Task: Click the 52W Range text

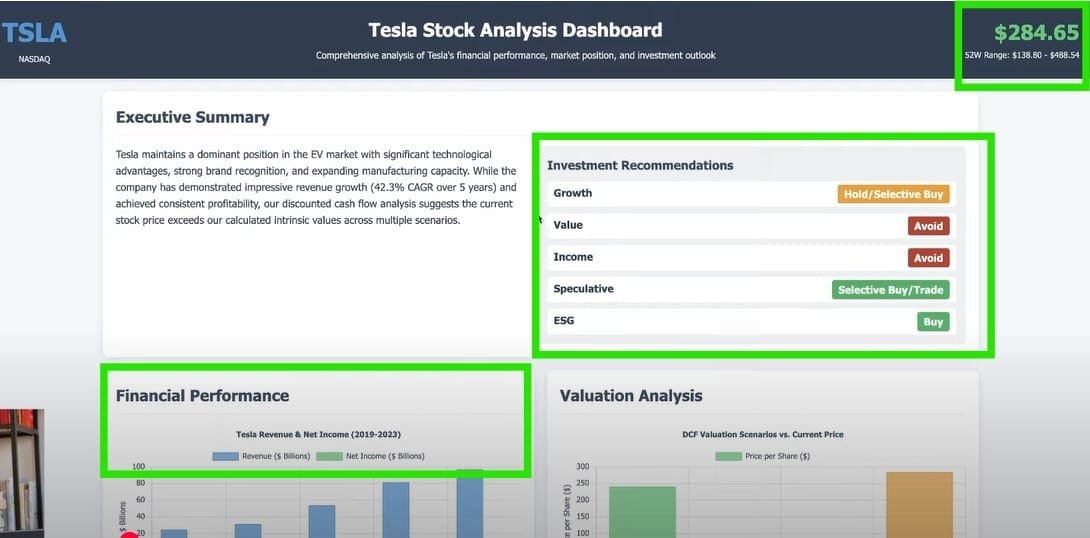Action: click(1021, 54)
